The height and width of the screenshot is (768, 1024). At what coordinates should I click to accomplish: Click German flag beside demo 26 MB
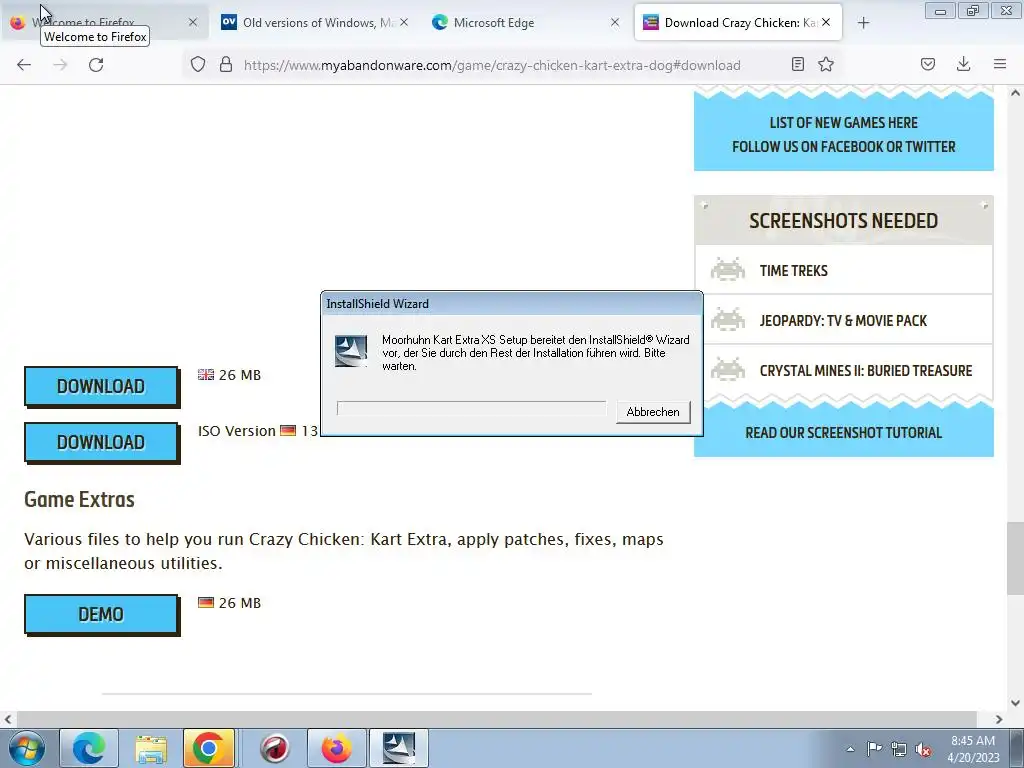tap(206, 603)
